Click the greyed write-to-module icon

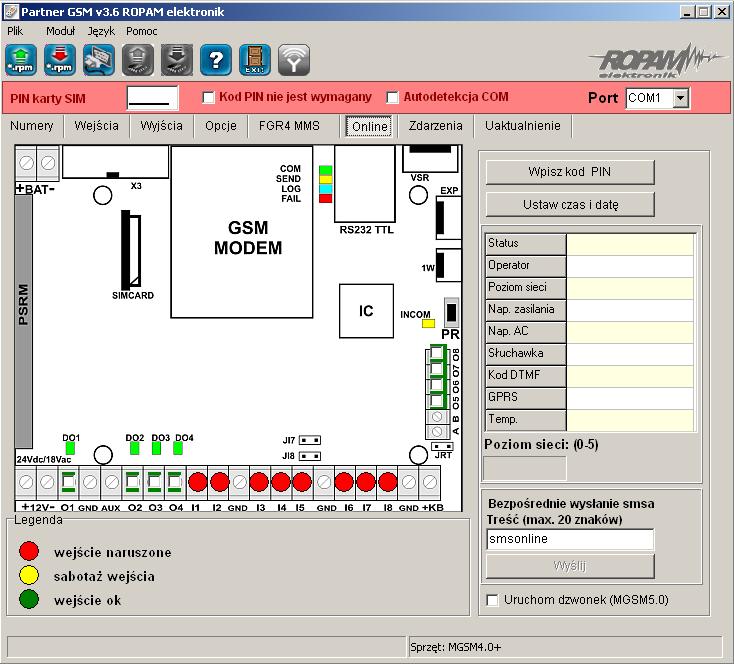(x=177, y=60)
